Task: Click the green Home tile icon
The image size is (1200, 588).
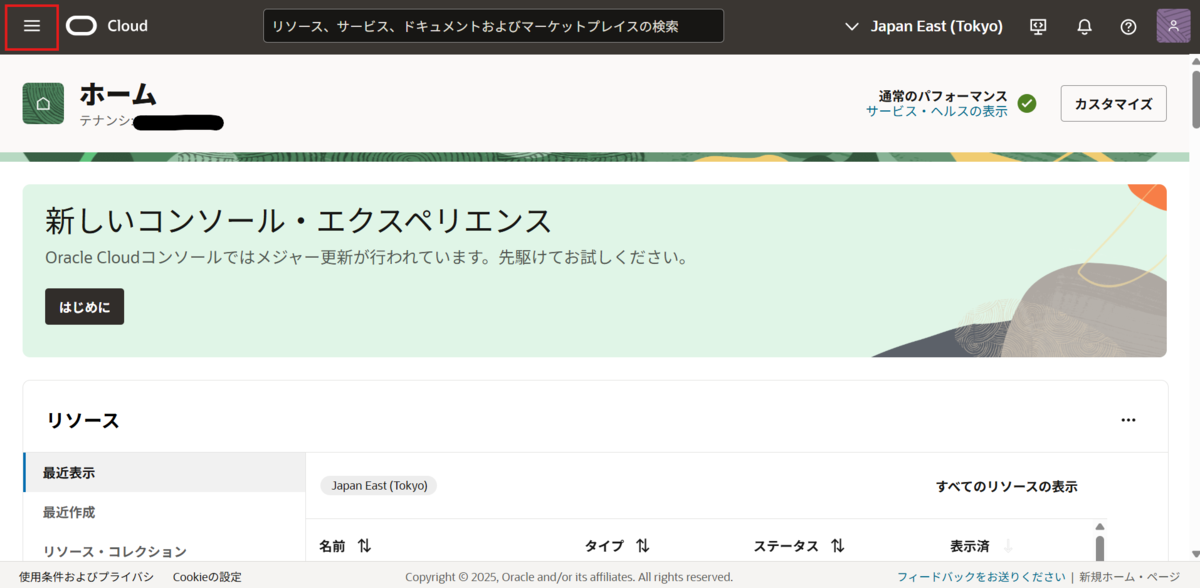Action: pyautogui.click(x=43, y=104)
